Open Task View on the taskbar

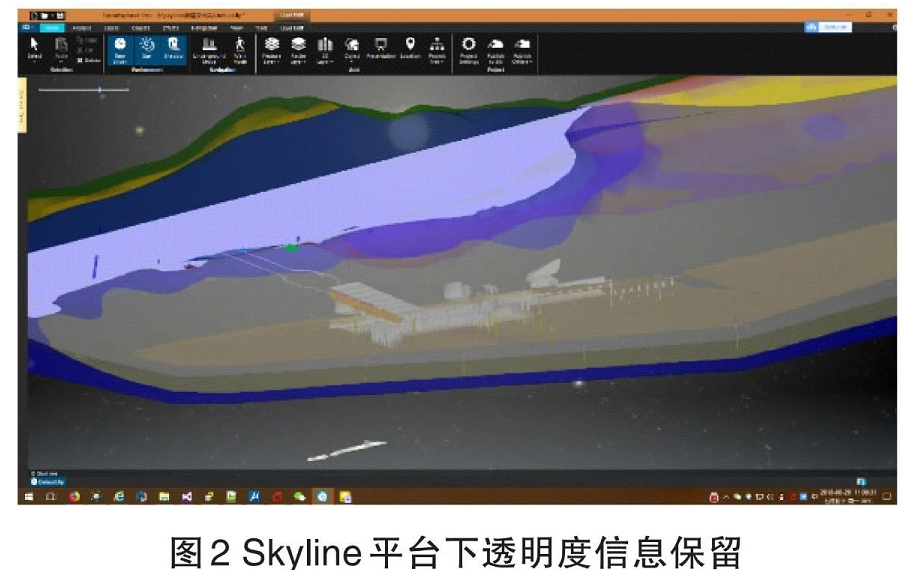click(51, 497)
